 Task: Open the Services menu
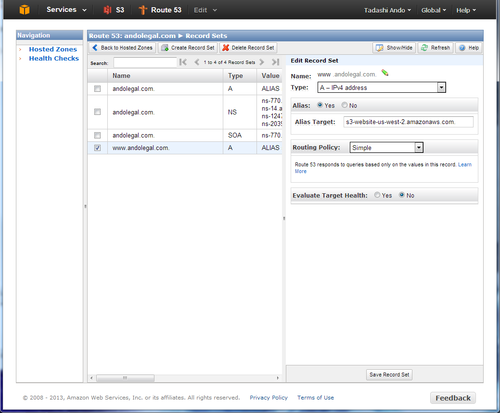[66, 10]
